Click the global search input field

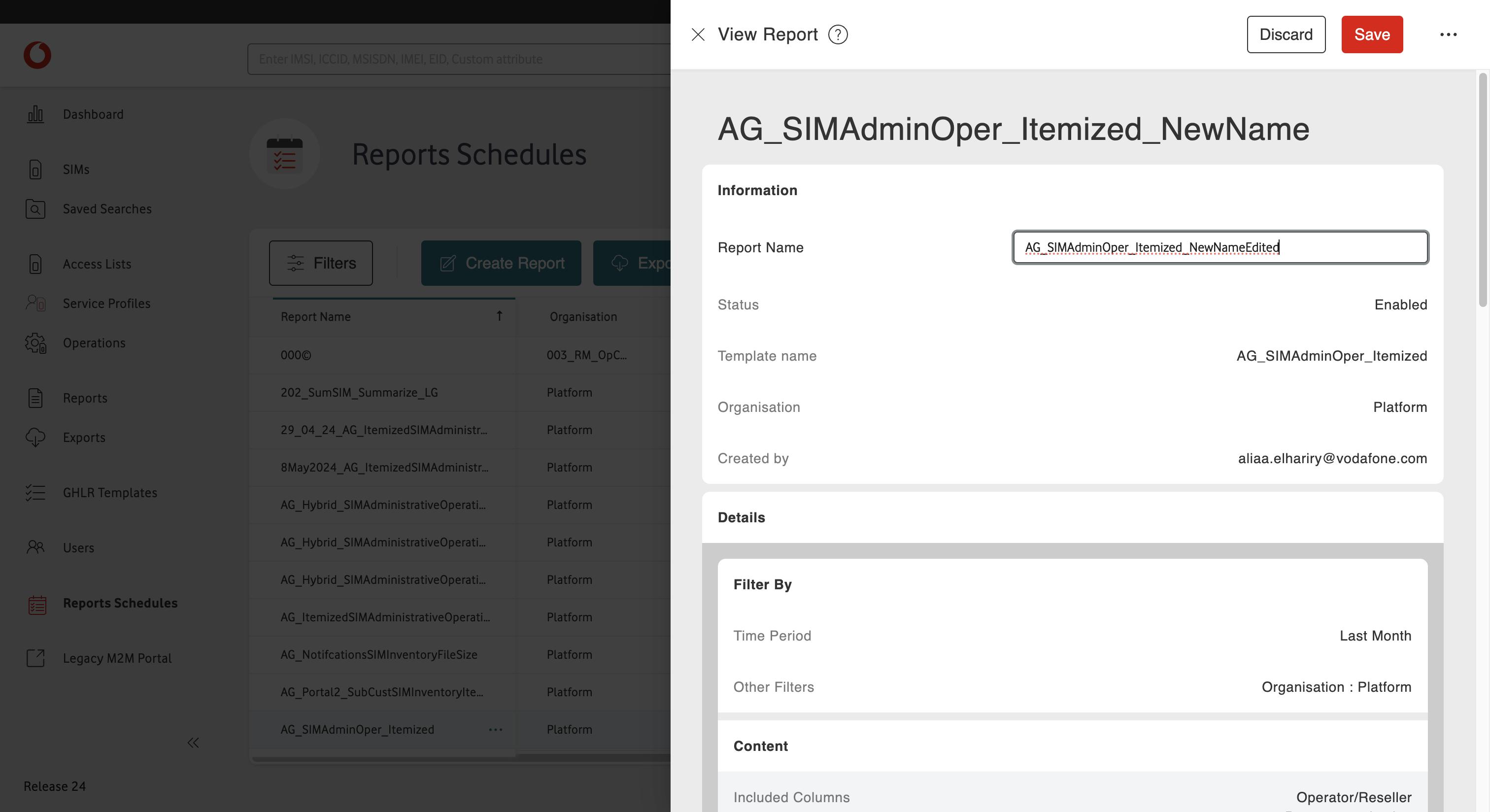[460, 59]
